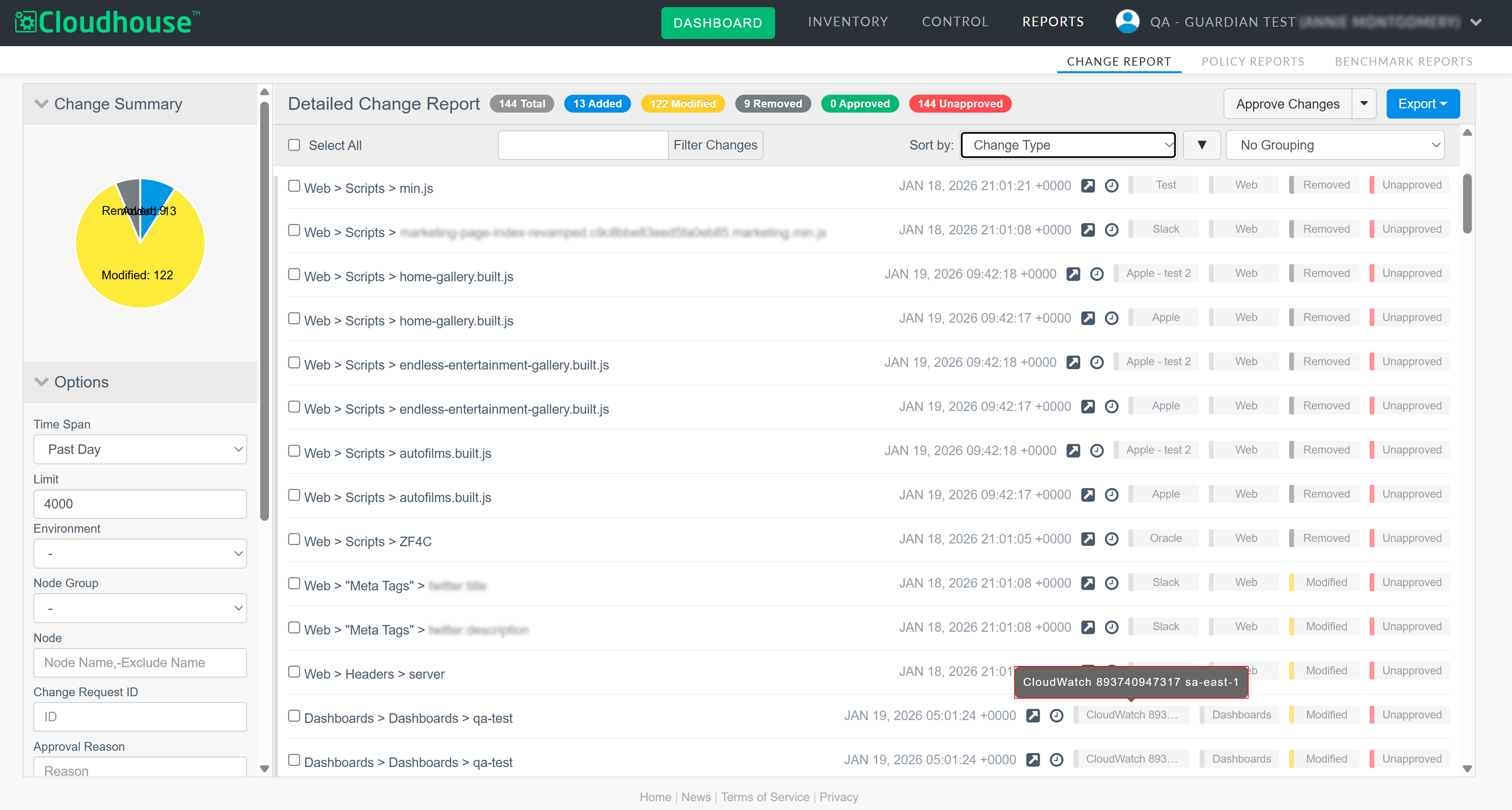Click the Filter Changes button
Screen dimensions: 1512x810
click(x=715, y=145)
